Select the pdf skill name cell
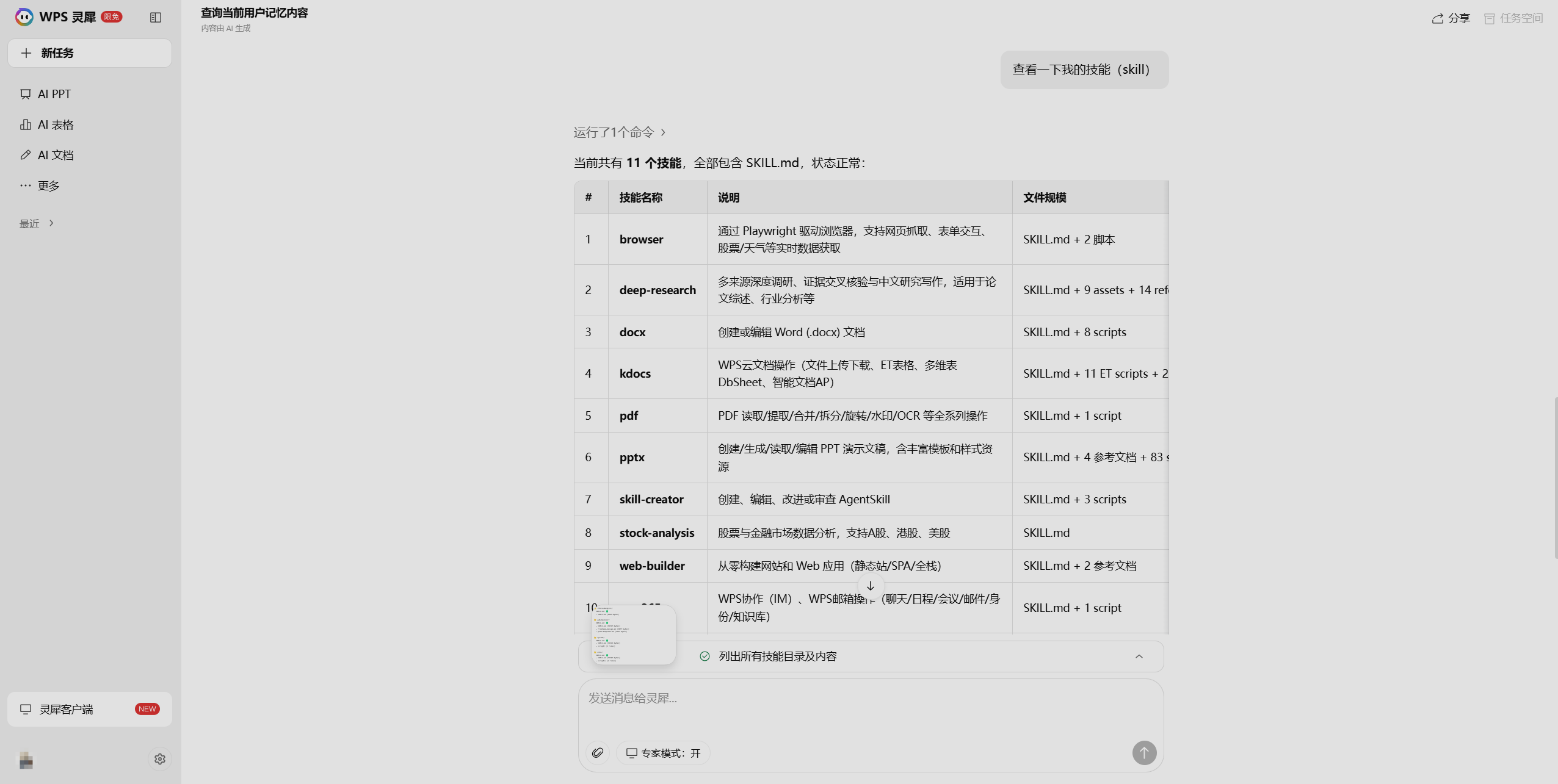This screenshot has width=1558, height=784. [x=658, y=415]
